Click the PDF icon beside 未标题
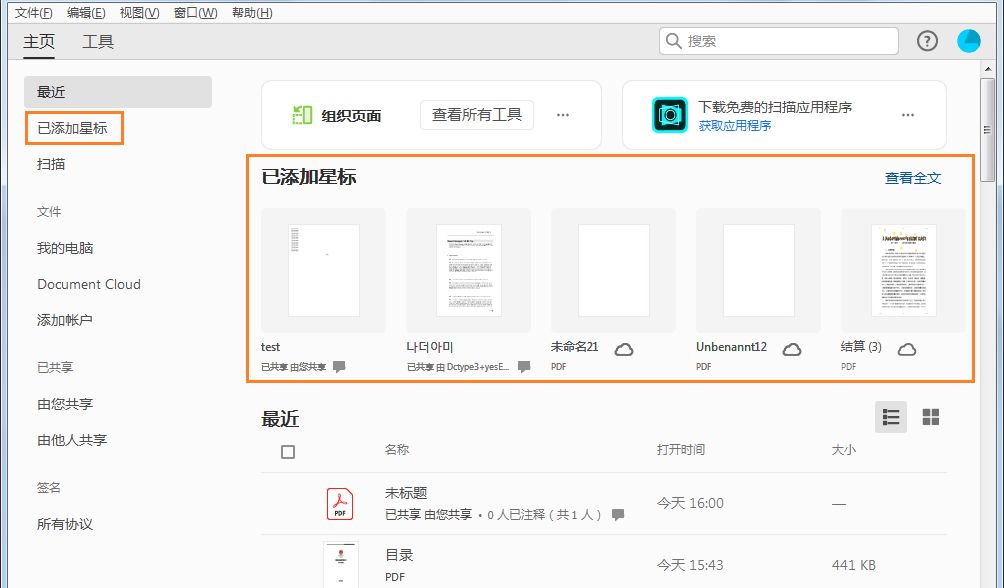 340,503
